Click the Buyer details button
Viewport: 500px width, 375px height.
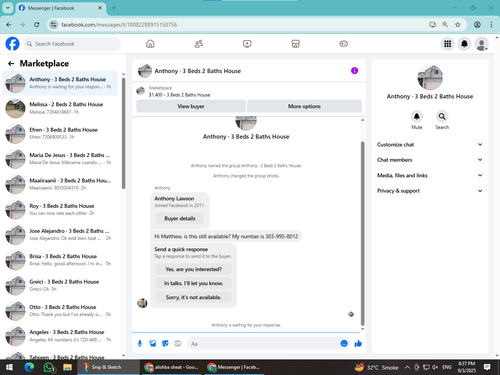click(x=180, y=218)
